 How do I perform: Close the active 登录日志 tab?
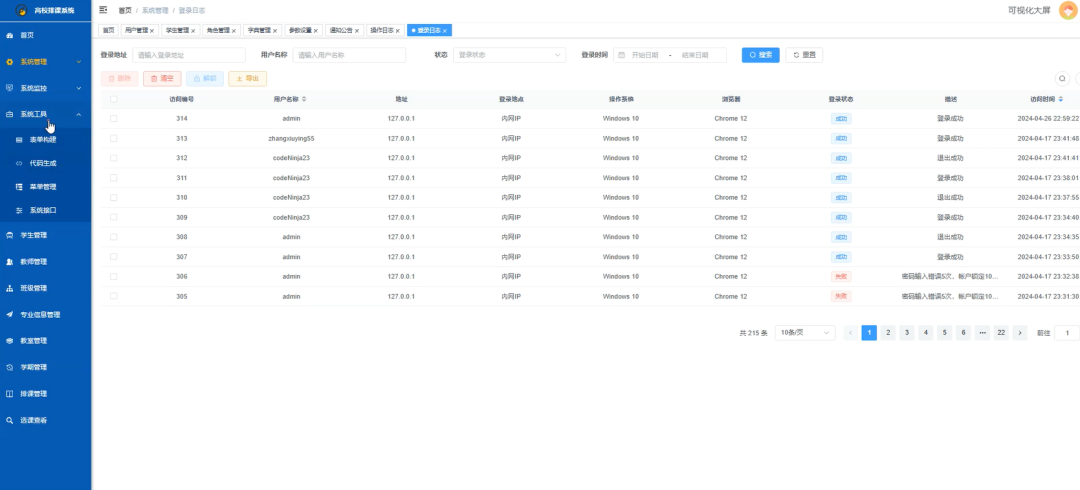(x=445, y=31)
